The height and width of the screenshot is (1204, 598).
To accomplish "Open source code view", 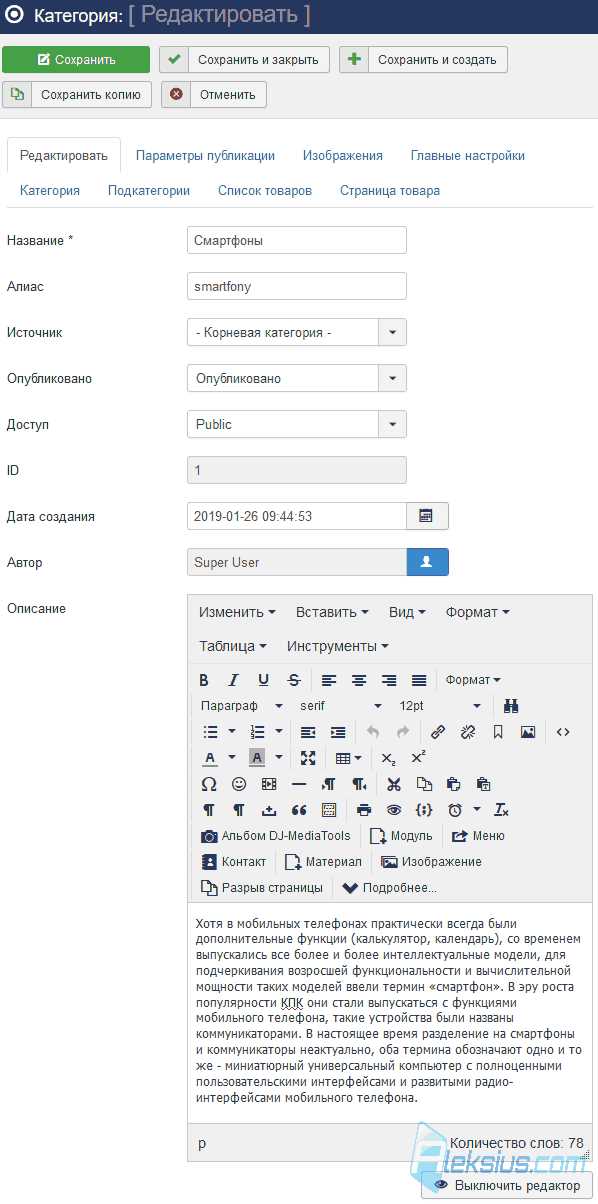I will coord(563,732).
